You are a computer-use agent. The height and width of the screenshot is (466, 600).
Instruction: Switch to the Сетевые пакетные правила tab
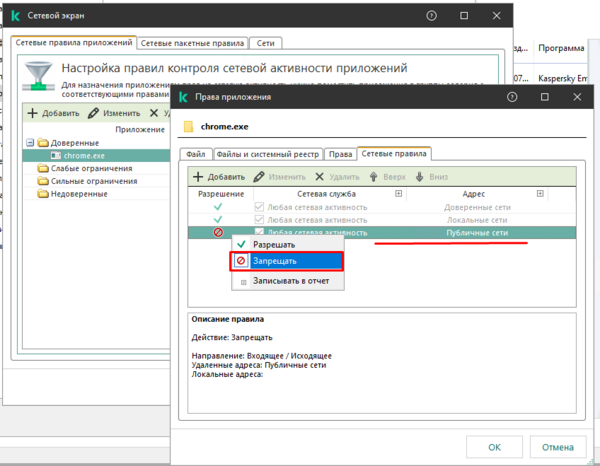[194, 44]
